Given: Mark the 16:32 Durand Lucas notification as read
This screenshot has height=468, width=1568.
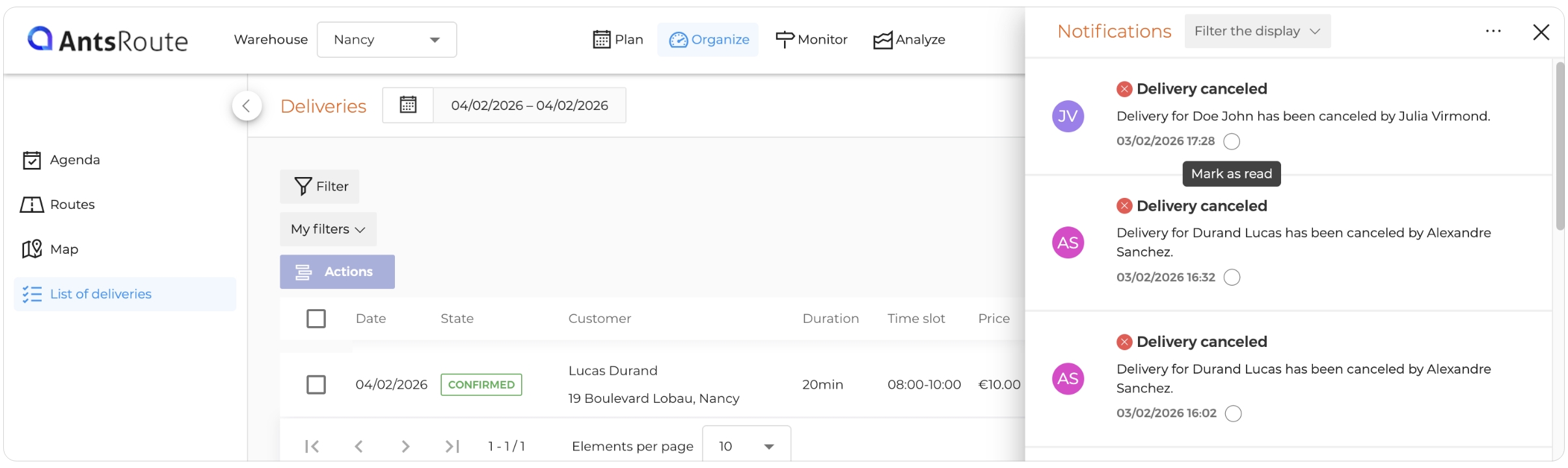Looking at the screenshot, I should [x=1232, y=277].
